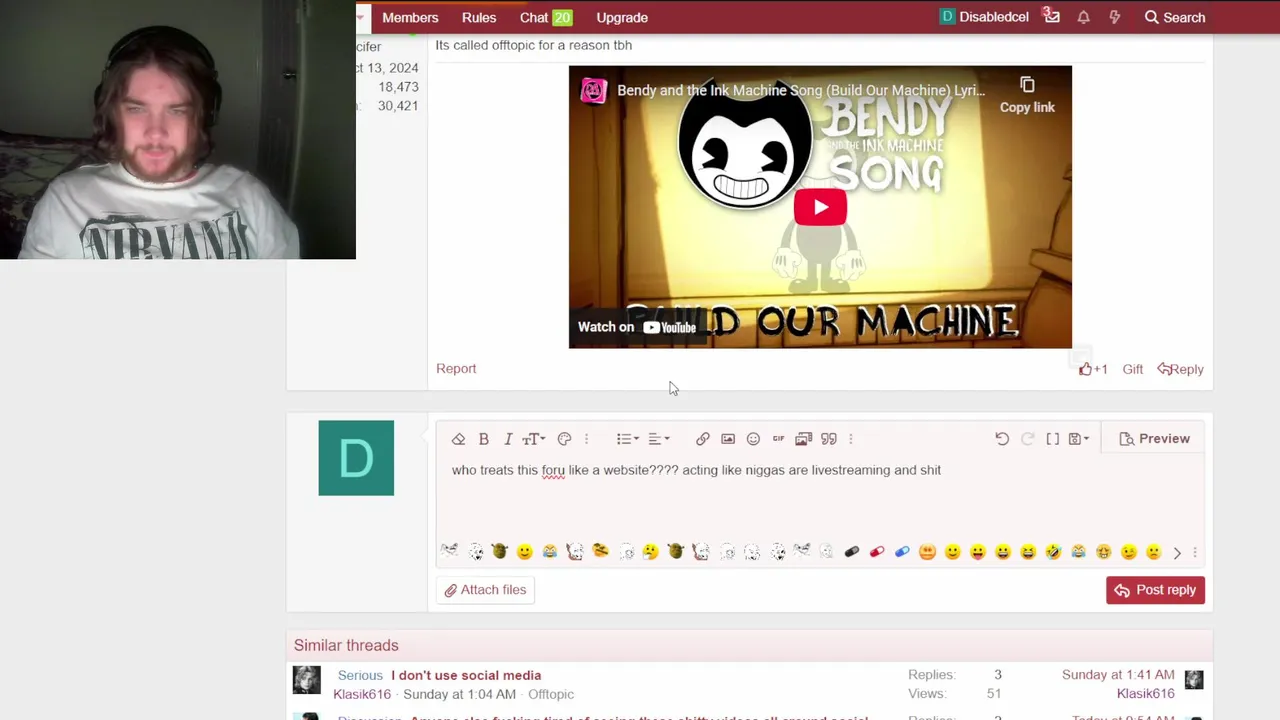Open Watch on YouTube link
Viewport: 1280px width, 720px height.
(637, 327)
